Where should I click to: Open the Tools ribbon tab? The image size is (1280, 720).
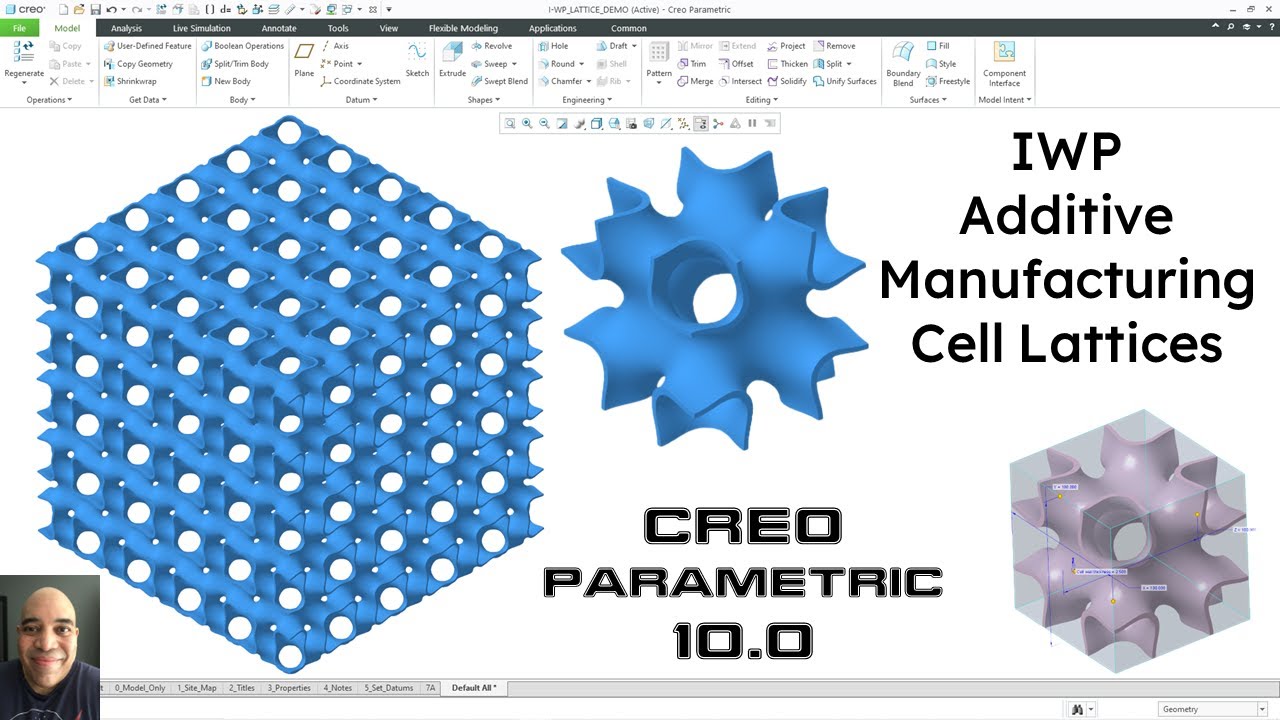coord(338,28)
